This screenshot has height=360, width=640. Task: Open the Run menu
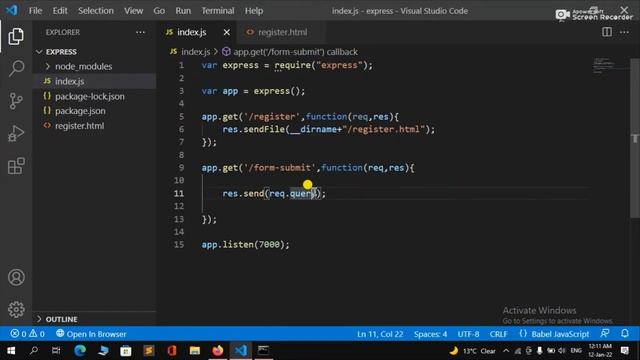(183, 11)
